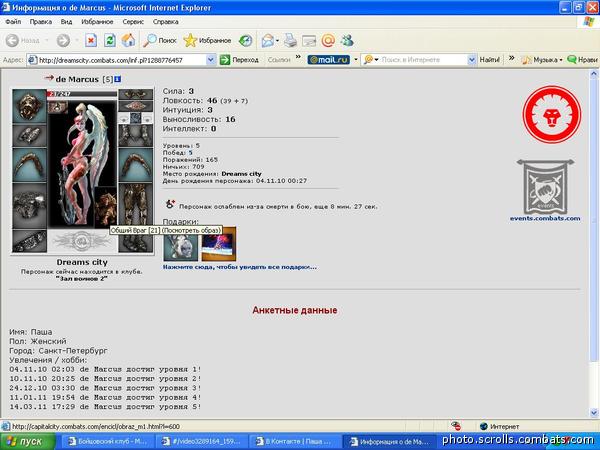
Task: Refresh the page with green arrows icon
Action: 110,40
